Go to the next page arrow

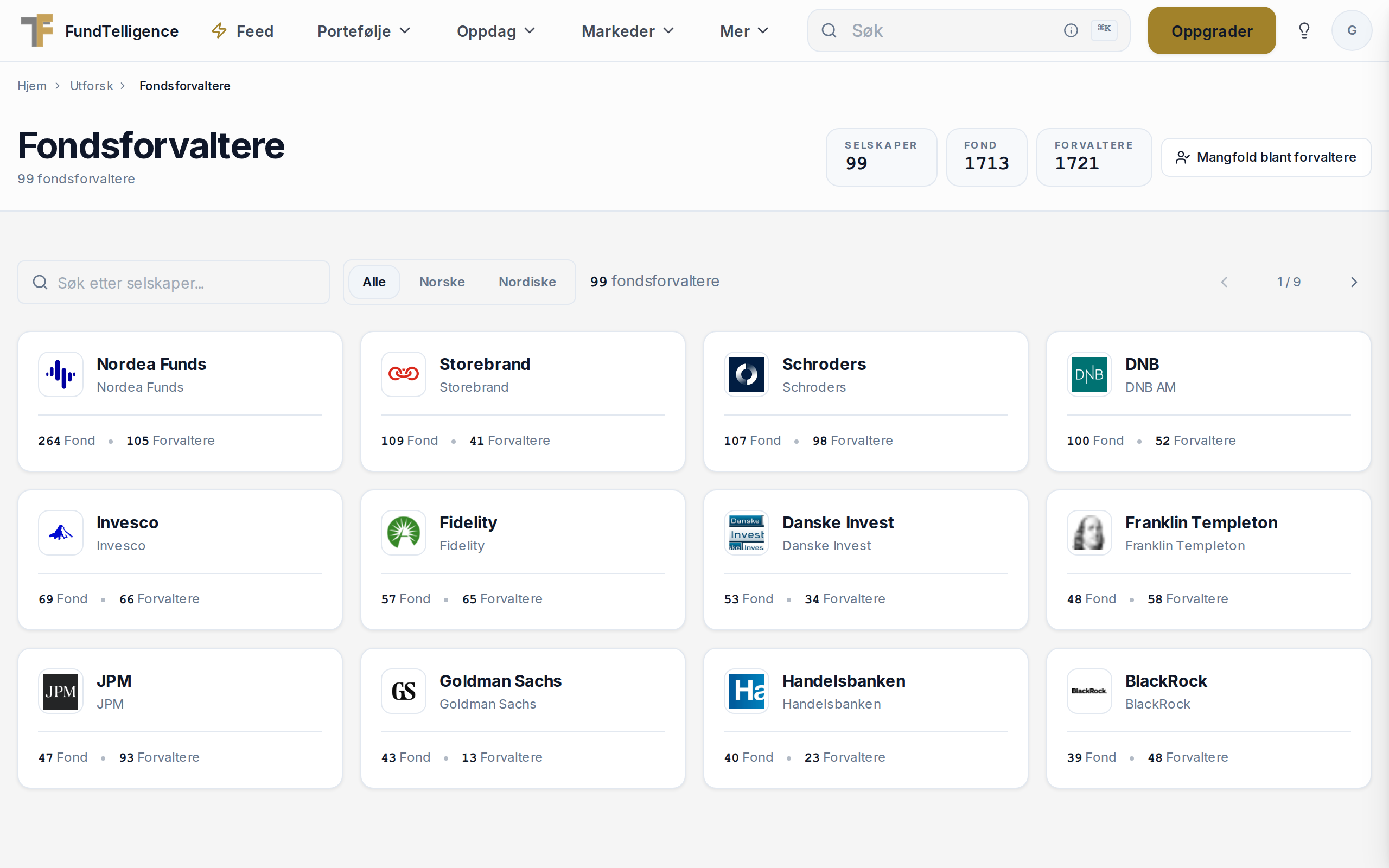click(1354, 282)
